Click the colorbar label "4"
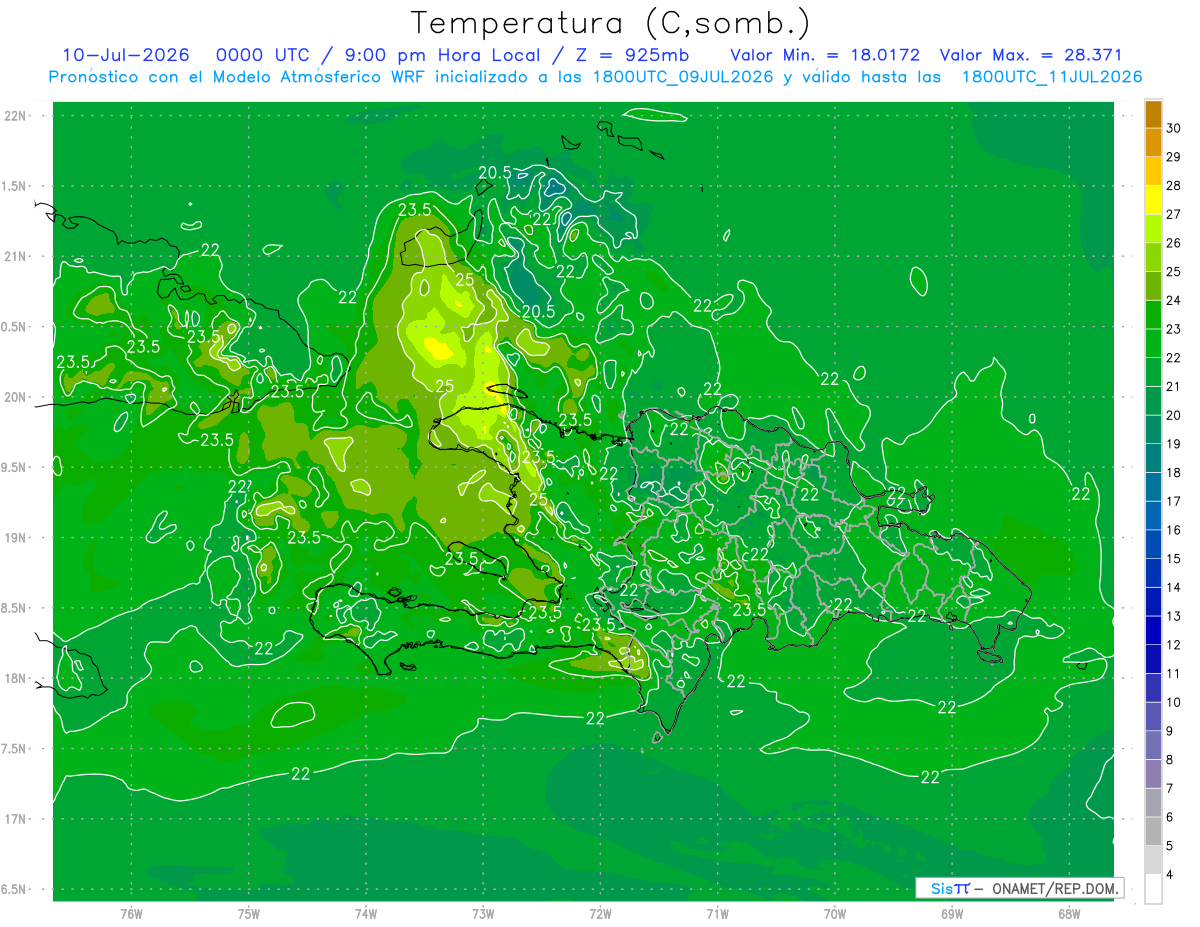 1170,874
